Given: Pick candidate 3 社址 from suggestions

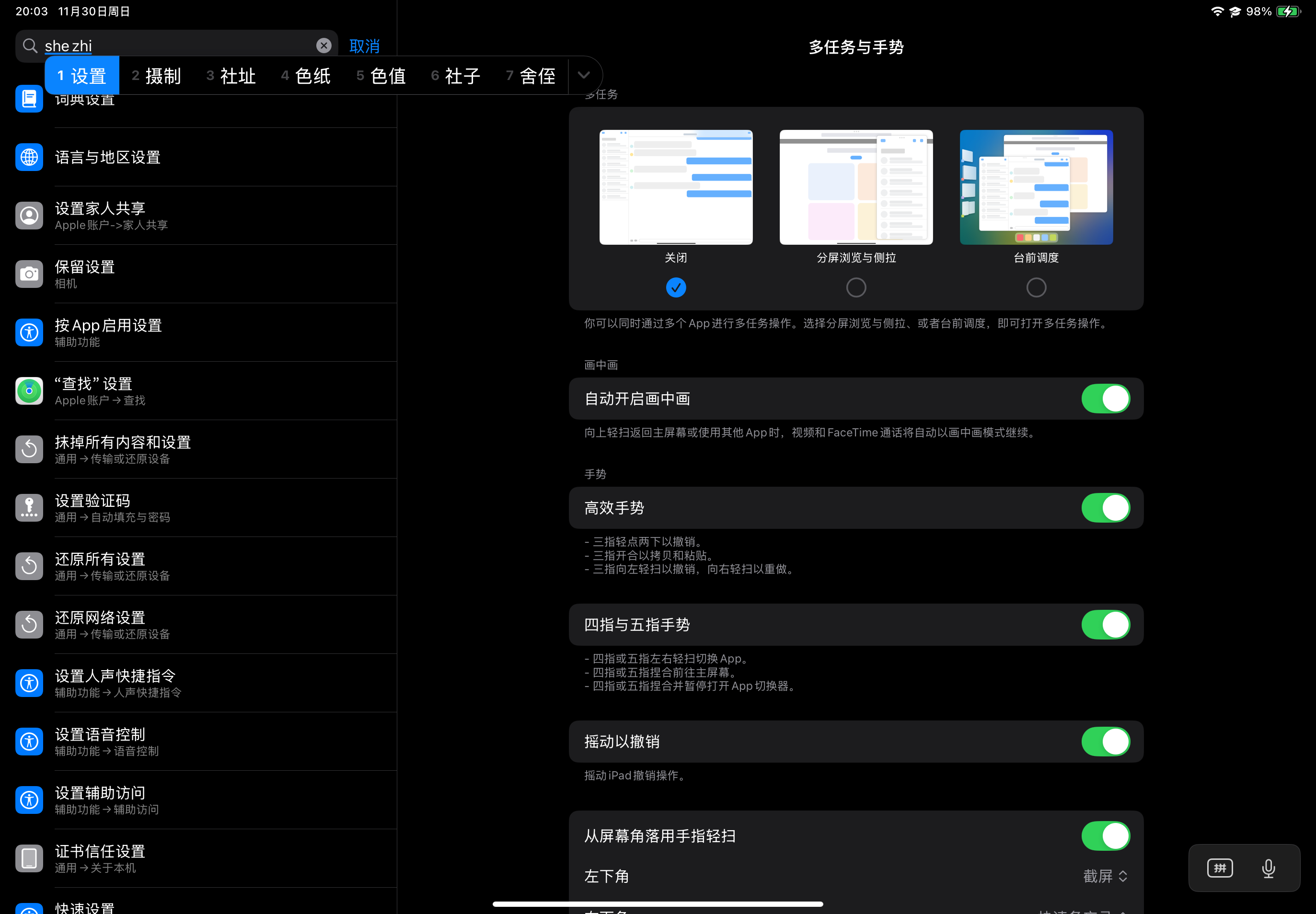Looking at the screenshot, I should [x=231, y=76].
